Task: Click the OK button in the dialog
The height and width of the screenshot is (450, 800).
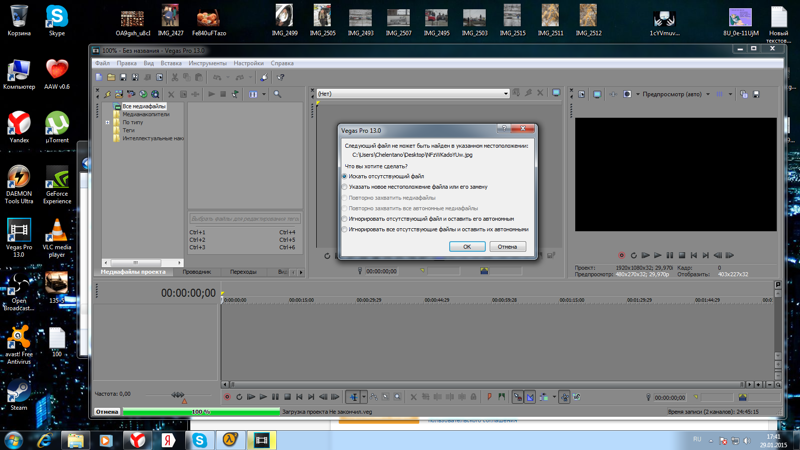Action: click(467, 246)
